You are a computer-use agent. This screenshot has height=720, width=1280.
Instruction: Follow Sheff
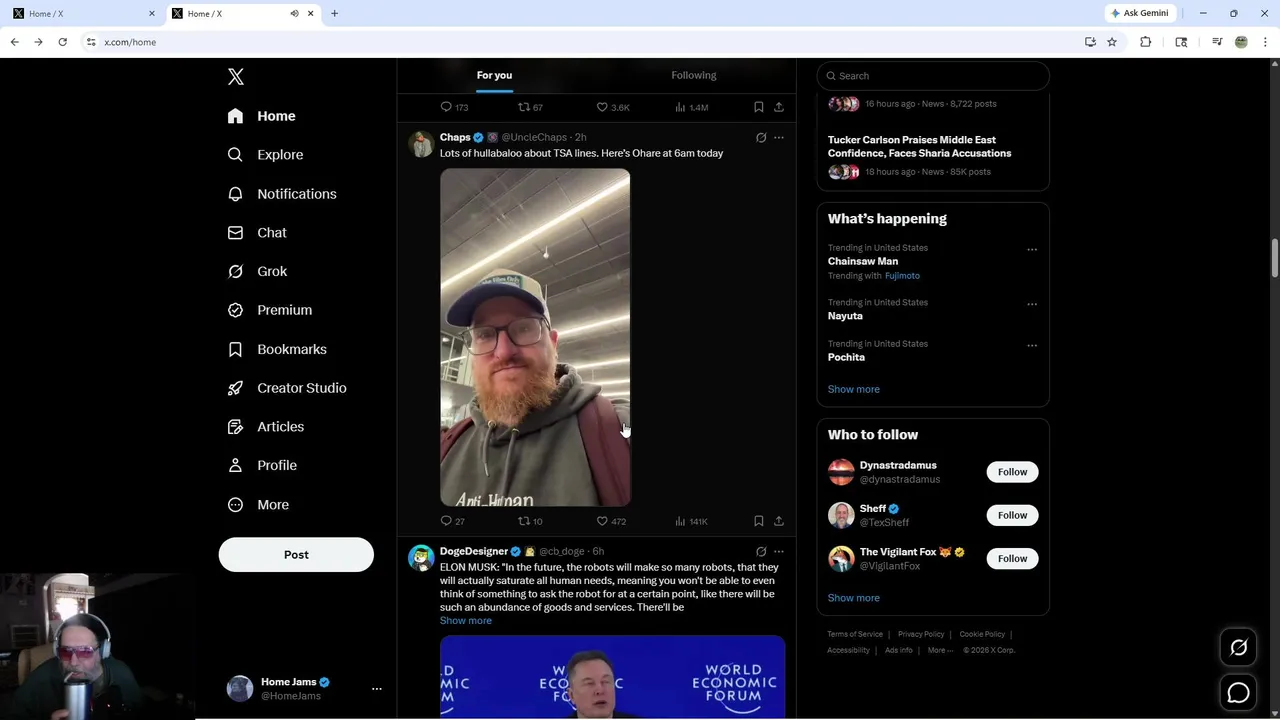pyautogui.click(x=1012, y=515)
